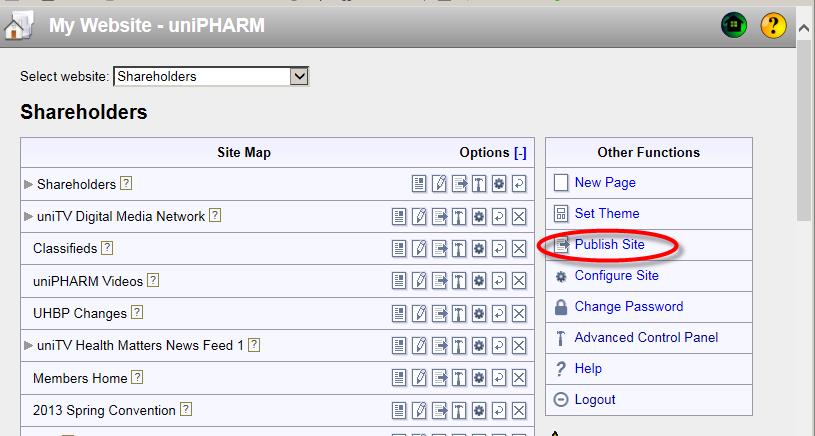Screen dimensions: 815x436
Task: Click the home folder icon beside My Website title
Action: (x=19, y=25)
